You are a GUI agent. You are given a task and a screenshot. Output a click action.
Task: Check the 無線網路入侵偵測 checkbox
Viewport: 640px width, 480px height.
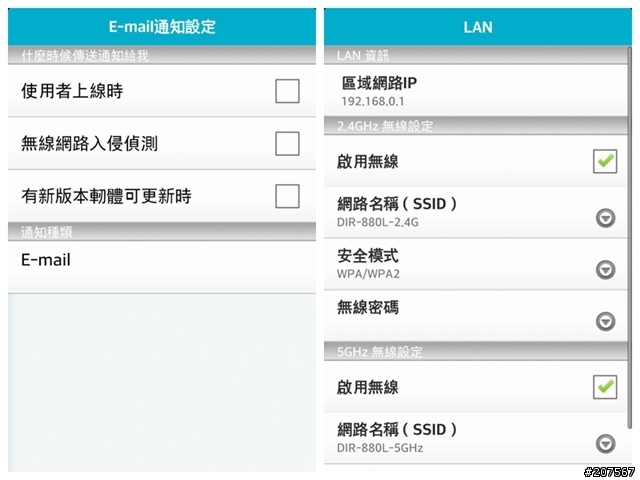[287, 144]
